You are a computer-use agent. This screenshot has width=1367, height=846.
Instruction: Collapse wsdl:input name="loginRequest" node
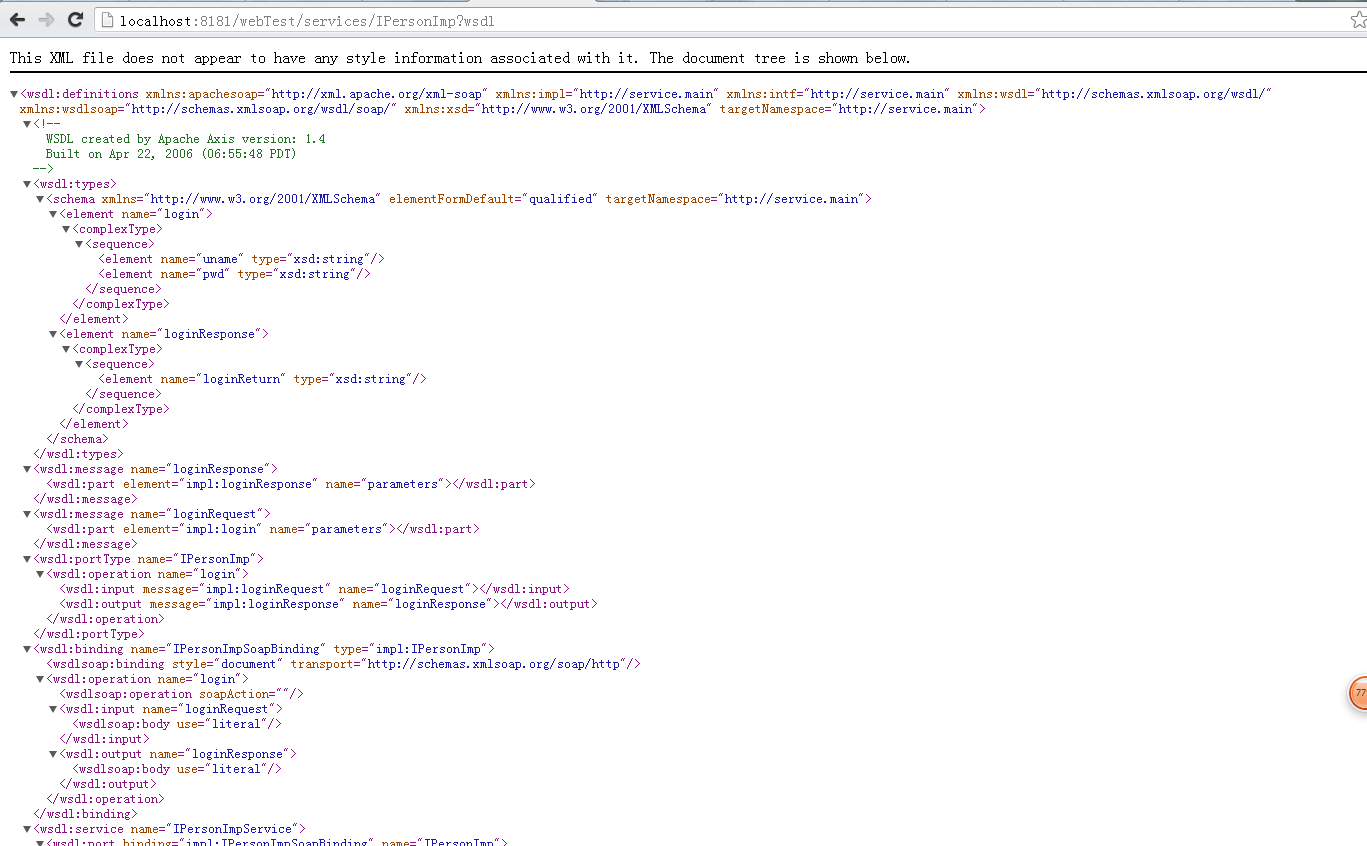[53, 709]
